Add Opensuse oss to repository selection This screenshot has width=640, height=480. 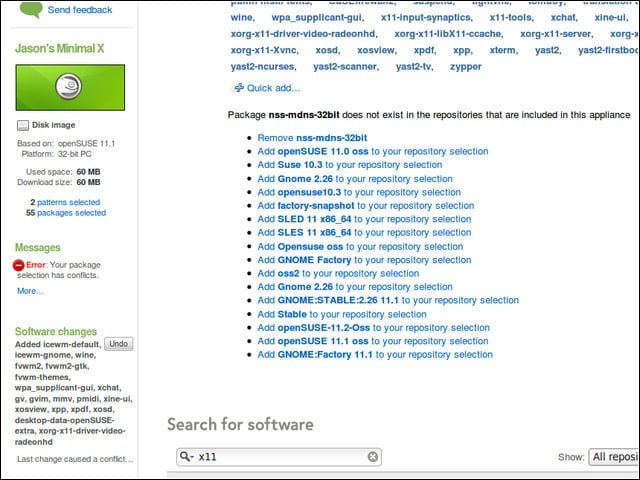coord(360,247)
